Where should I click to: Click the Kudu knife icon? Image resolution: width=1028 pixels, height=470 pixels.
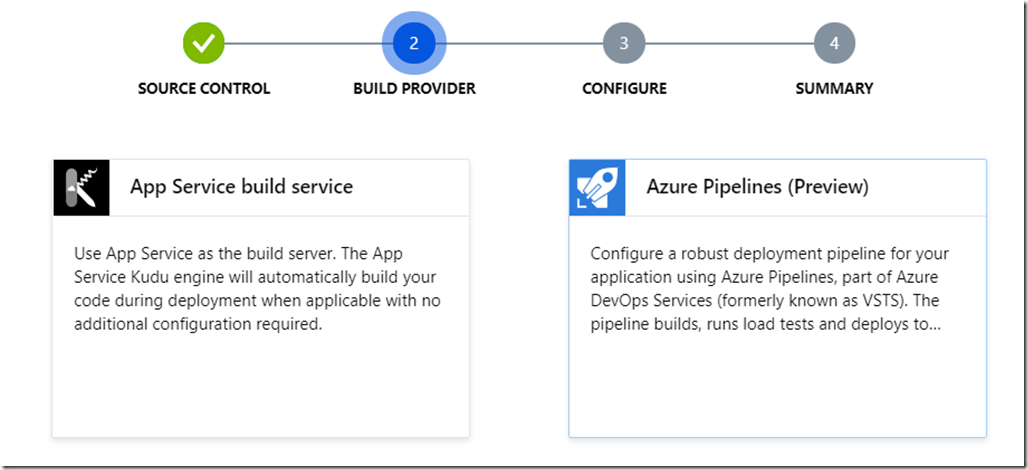81,187
